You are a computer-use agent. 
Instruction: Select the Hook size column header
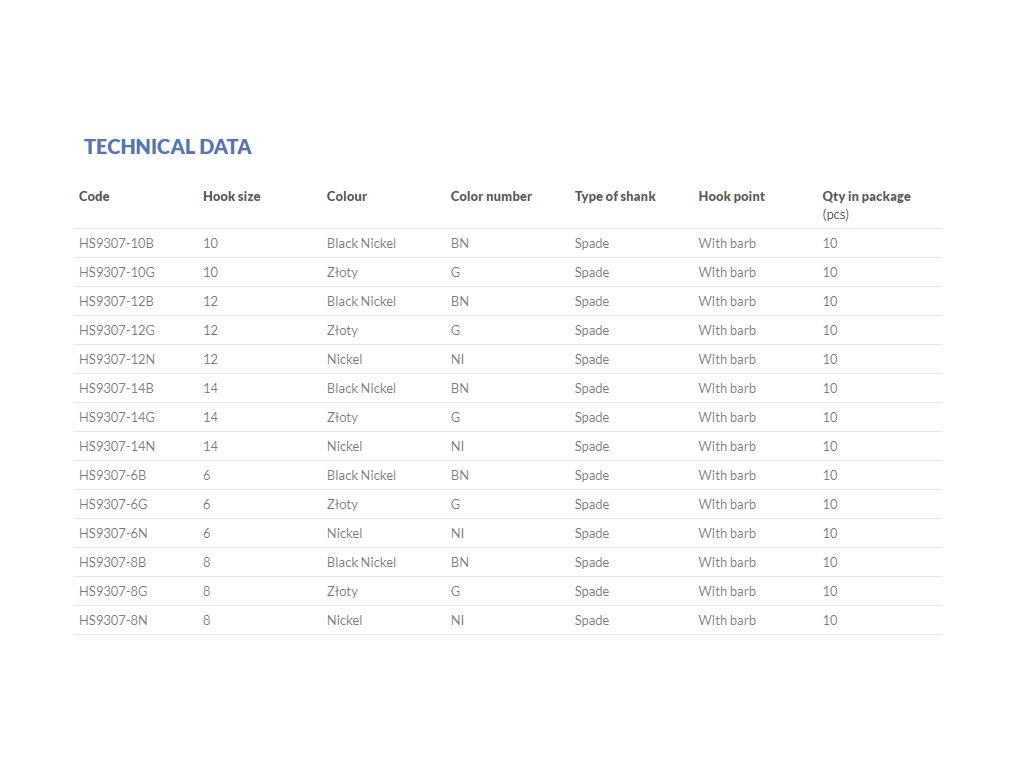coord(232,196)
